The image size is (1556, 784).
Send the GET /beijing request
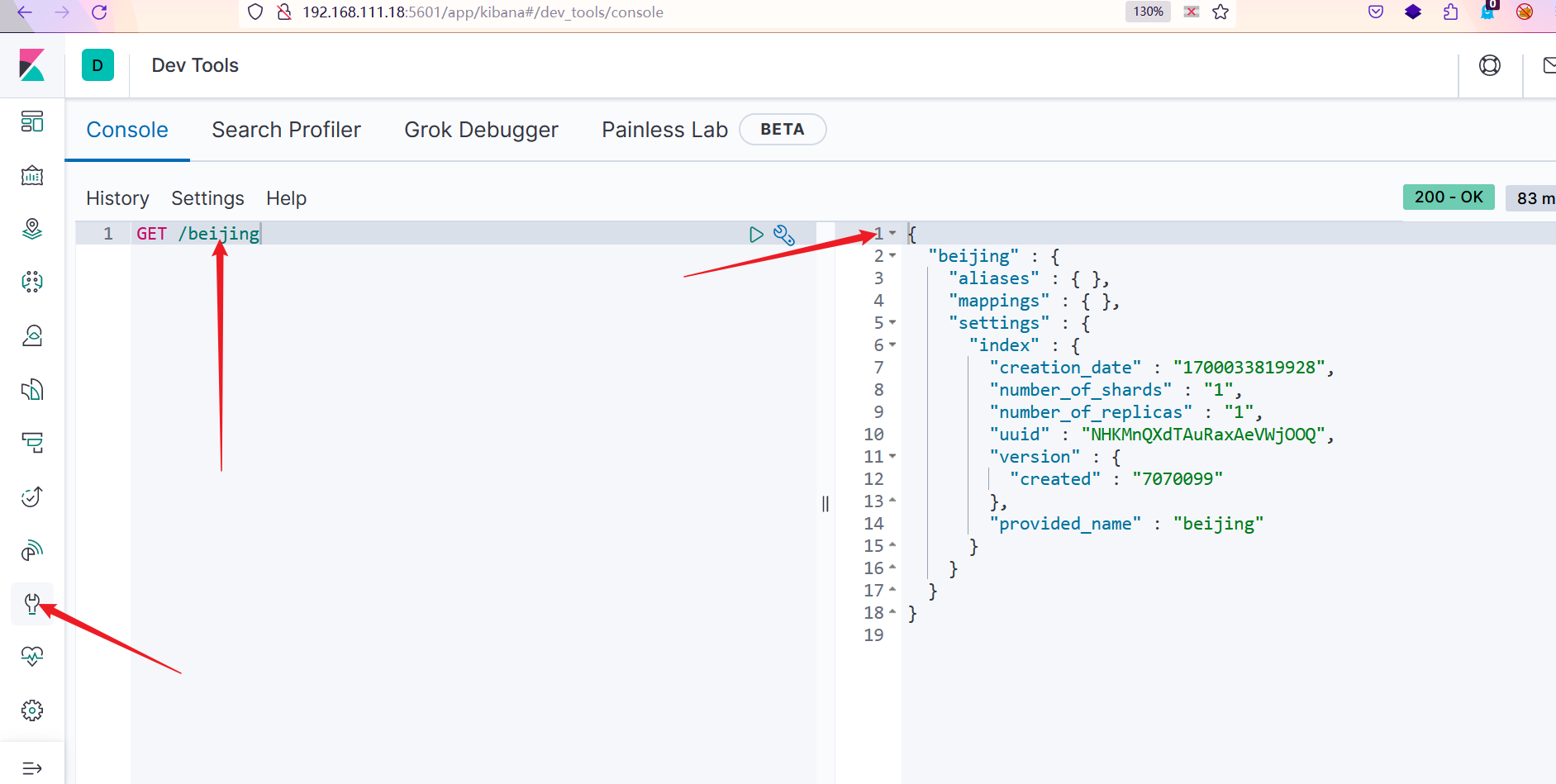(756, 235)
